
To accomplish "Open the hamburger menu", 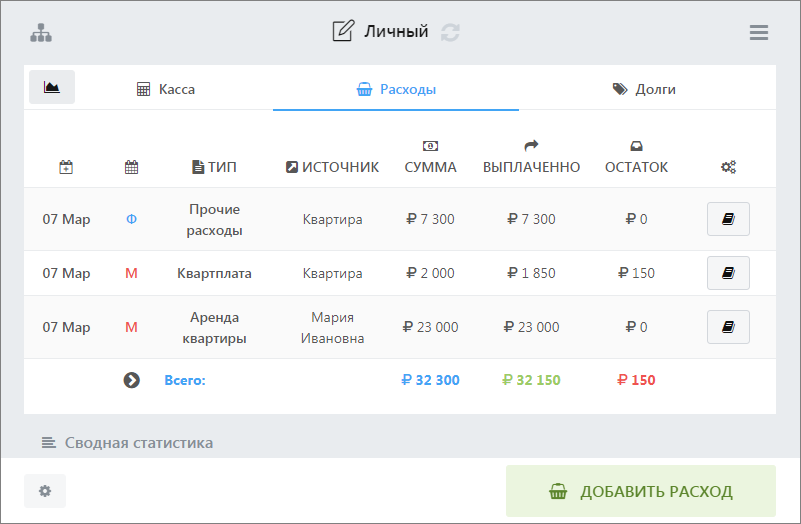I will [x=759, y=32].
